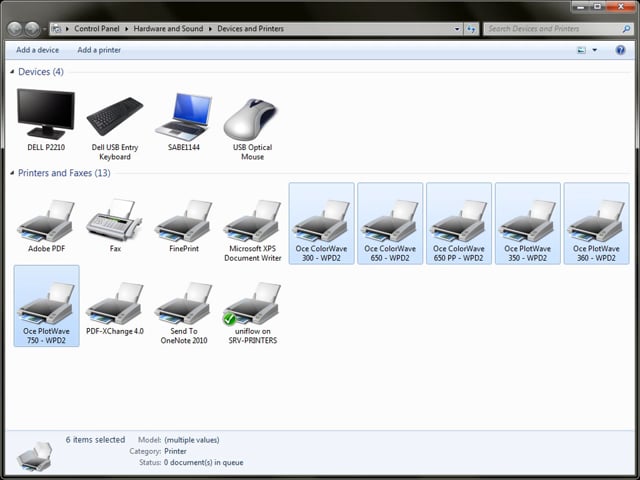This screenshot has width=640, height=480.
Task: Click the Change your view icon
Action: tap(581, 50)
